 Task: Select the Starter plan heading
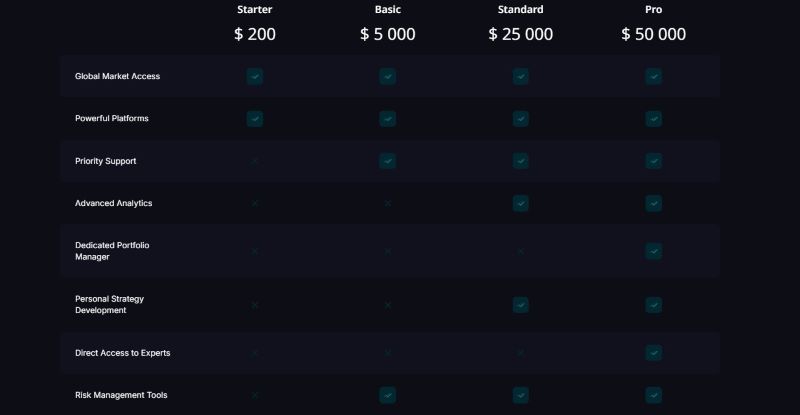click(x=255, y=9)
